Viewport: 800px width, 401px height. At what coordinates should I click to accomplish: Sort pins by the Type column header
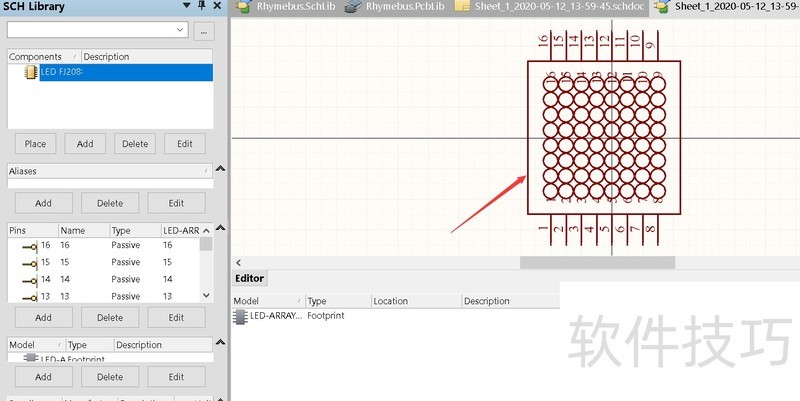point(135,231)
